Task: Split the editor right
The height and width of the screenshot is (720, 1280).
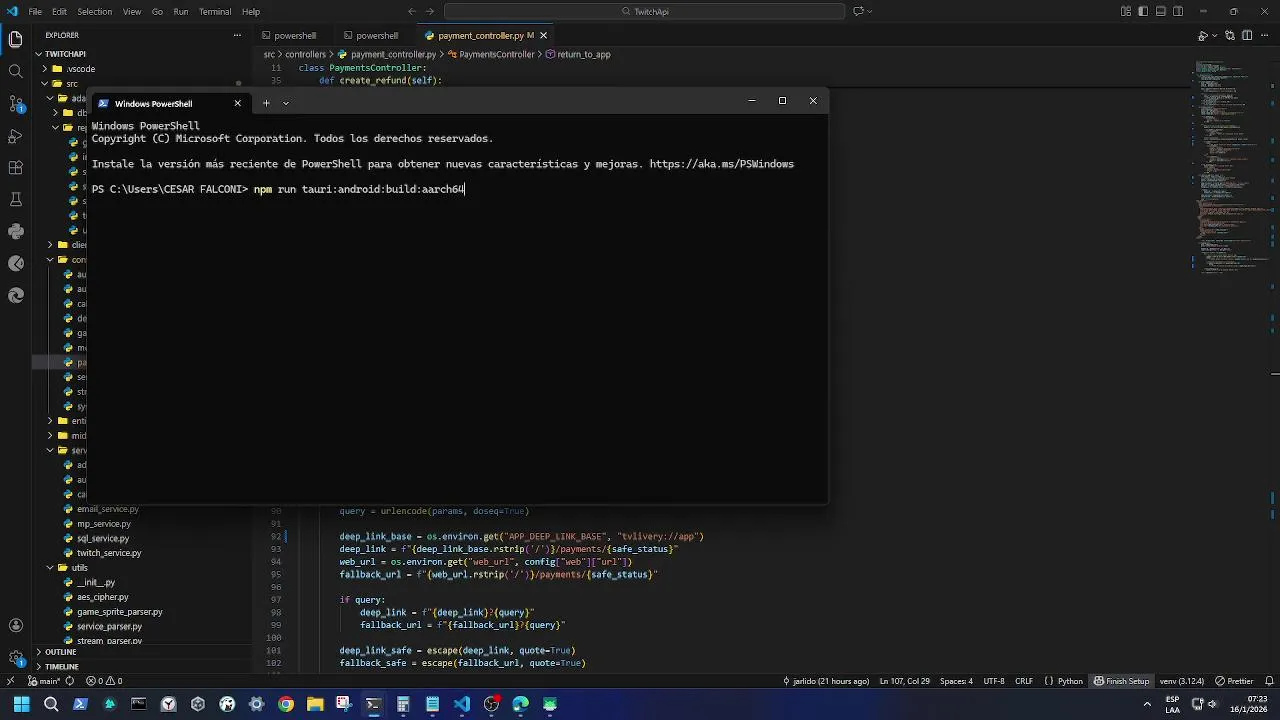Action: tap(1247, 35)
